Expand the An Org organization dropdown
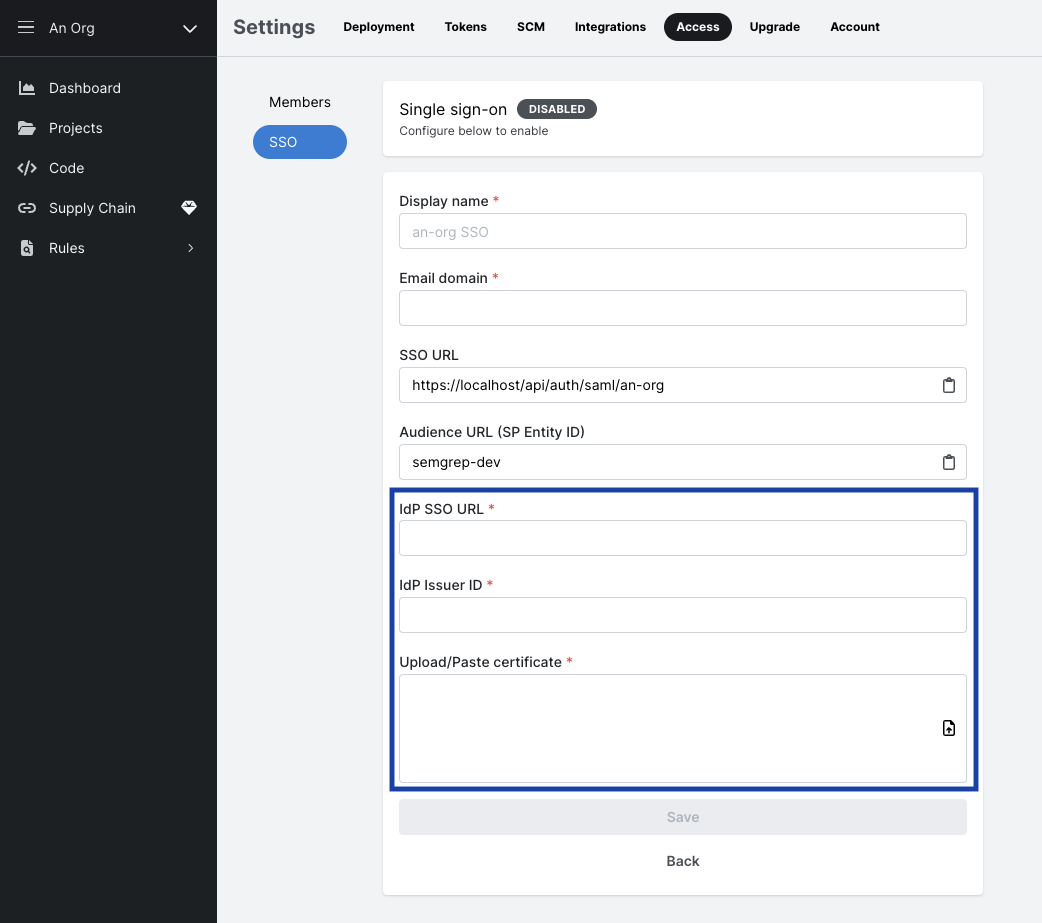This screenshot has width=1042, height=923. [189, 29]
